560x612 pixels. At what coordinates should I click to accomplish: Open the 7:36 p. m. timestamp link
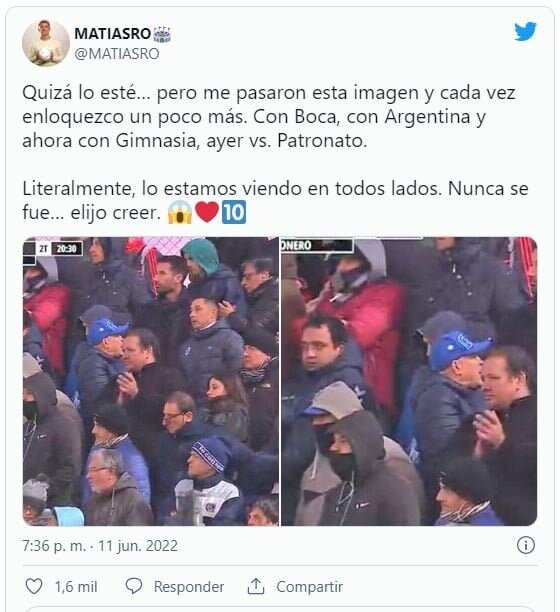(x=100, y=546)
